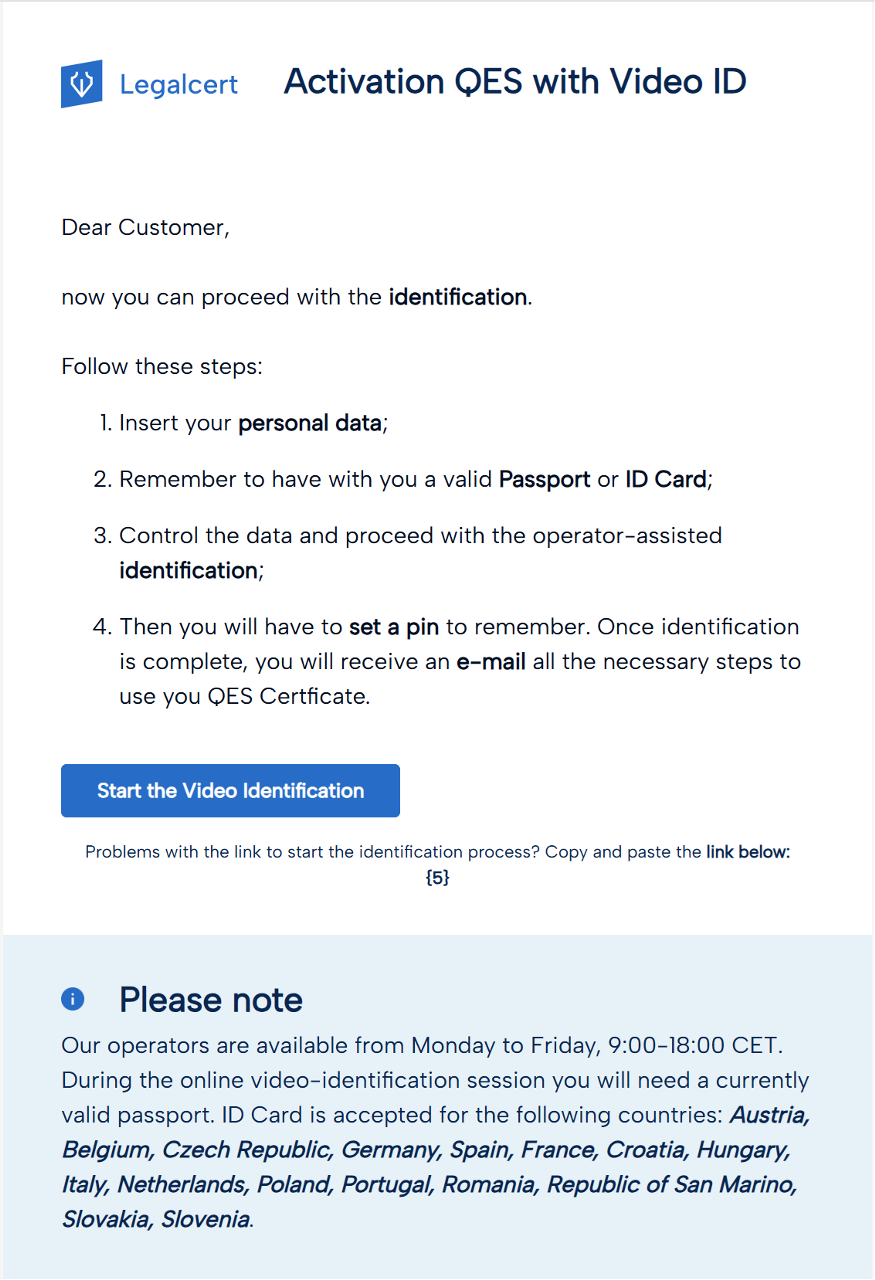The image size is (875, 1280).
Task: Click "Republic of San Marino" in country list
Action: tap(671, 1185)
